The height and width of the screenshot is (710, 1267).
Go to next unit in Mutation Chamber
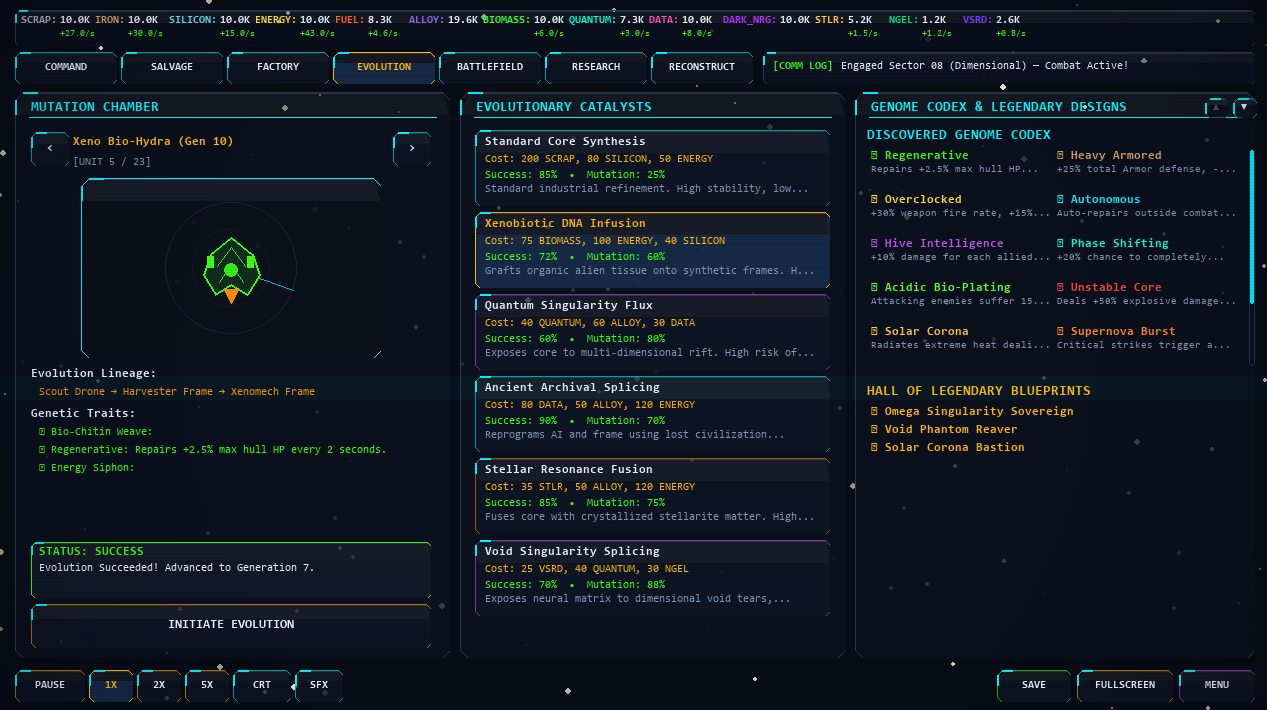(412, 149)
